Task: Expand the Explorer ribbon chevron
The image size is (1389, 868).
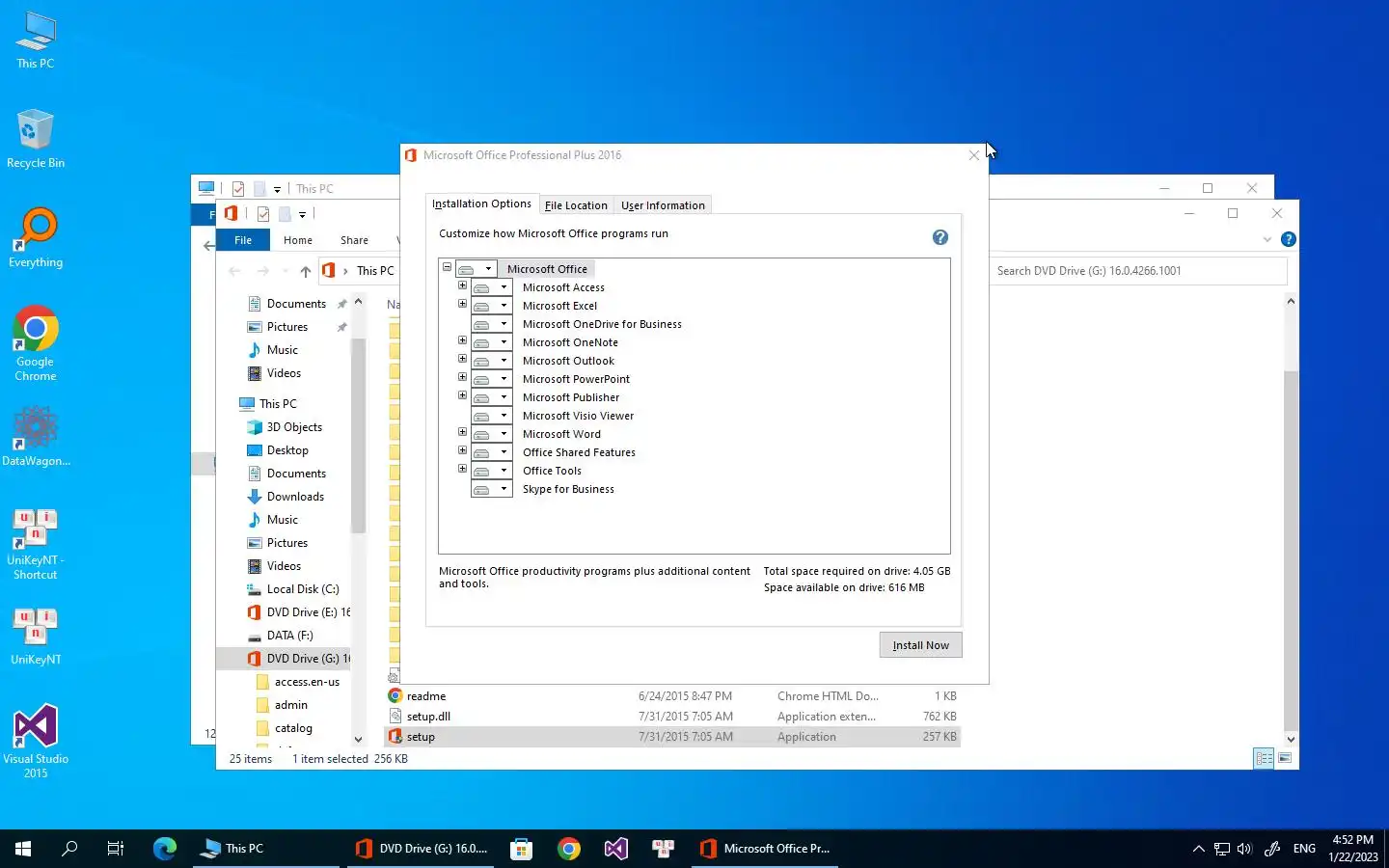Action: pos(1266,239)
